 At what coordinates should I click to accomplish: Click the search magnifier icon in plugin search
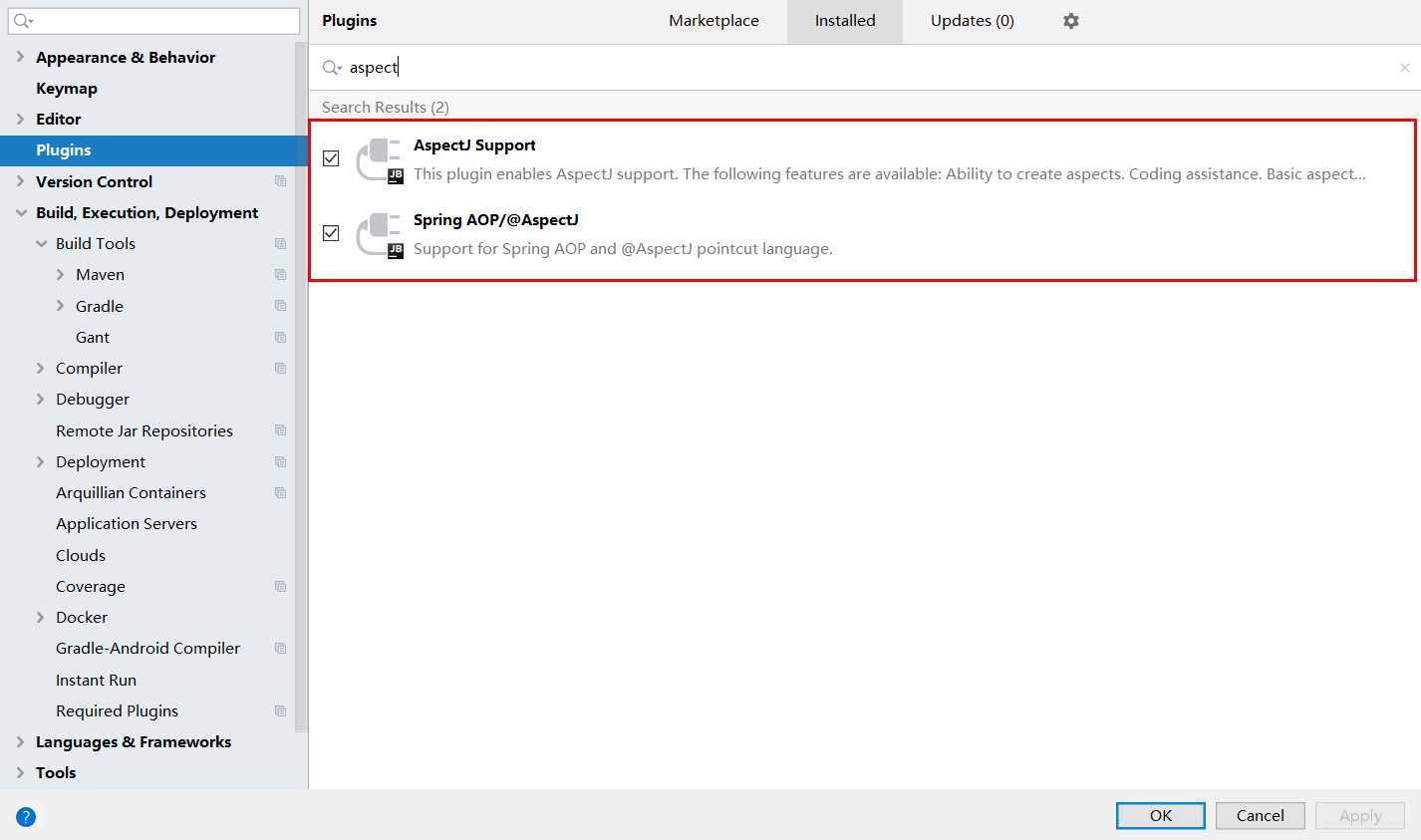tap(332, 68)
